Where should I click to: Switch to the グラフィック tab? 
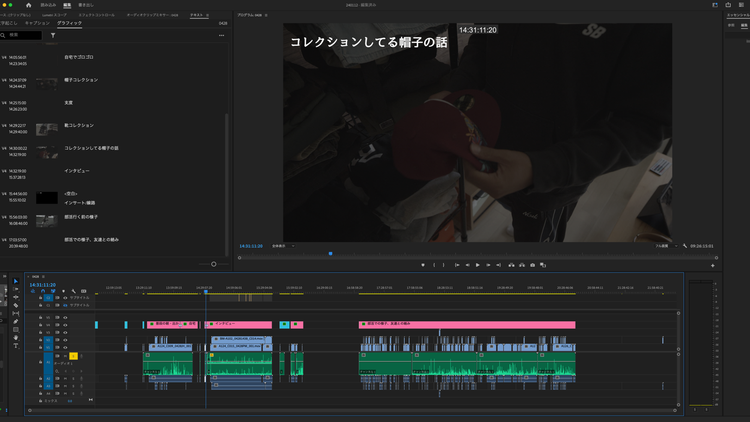click(69, 23)
